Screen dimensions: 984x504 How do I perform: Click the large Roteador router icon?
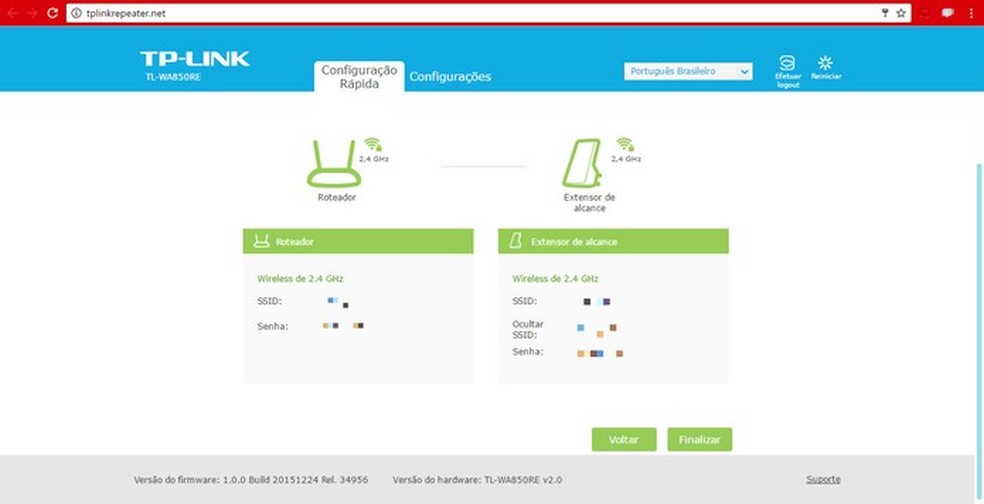point(334,164)
